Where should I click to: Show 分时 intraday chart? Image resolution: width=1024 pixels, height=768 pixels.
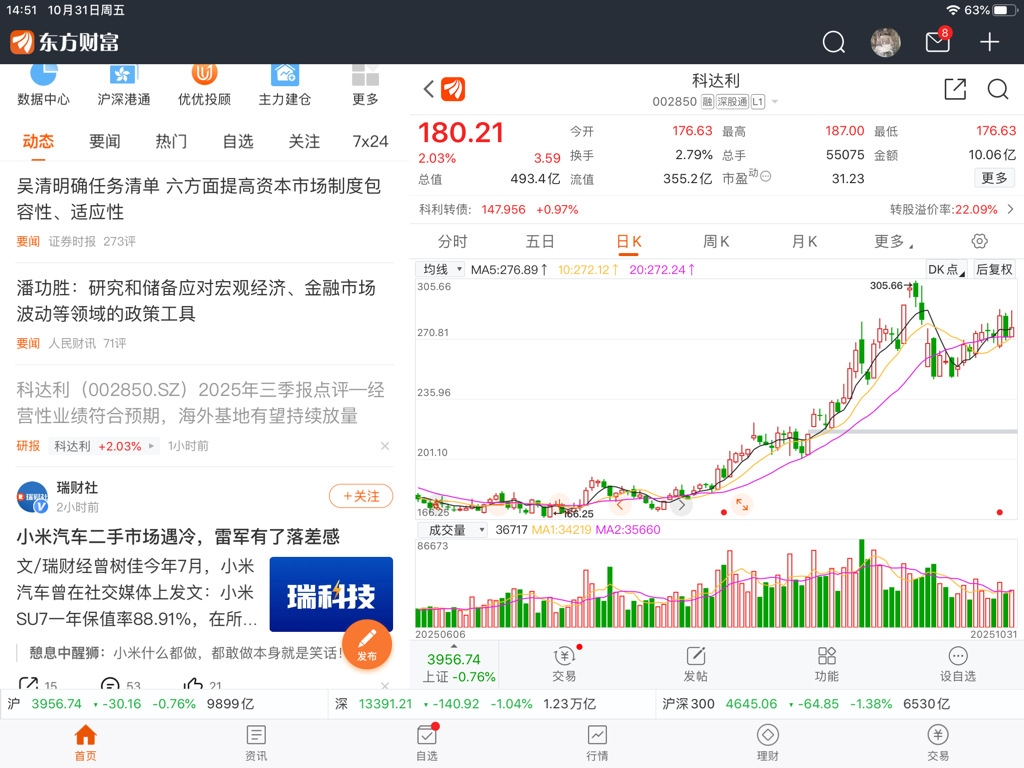[452, 242]
